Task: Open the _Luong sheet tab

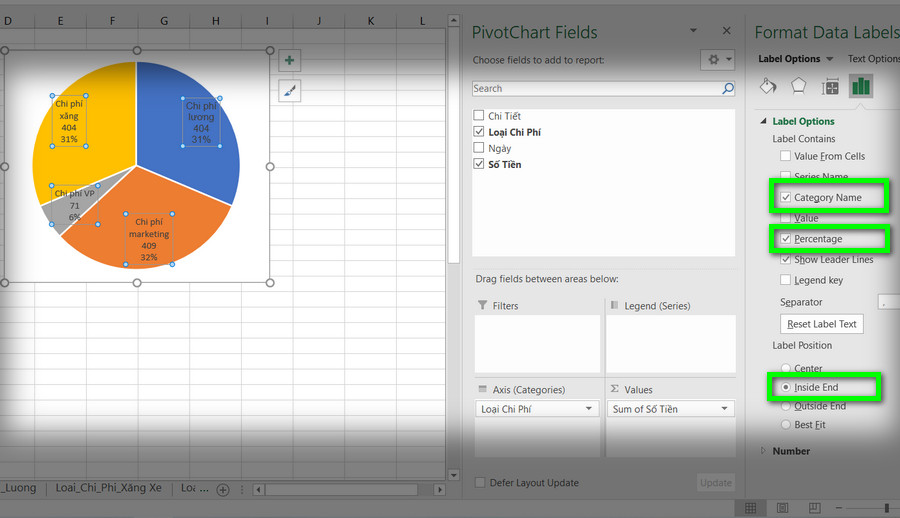Action: 18,488
